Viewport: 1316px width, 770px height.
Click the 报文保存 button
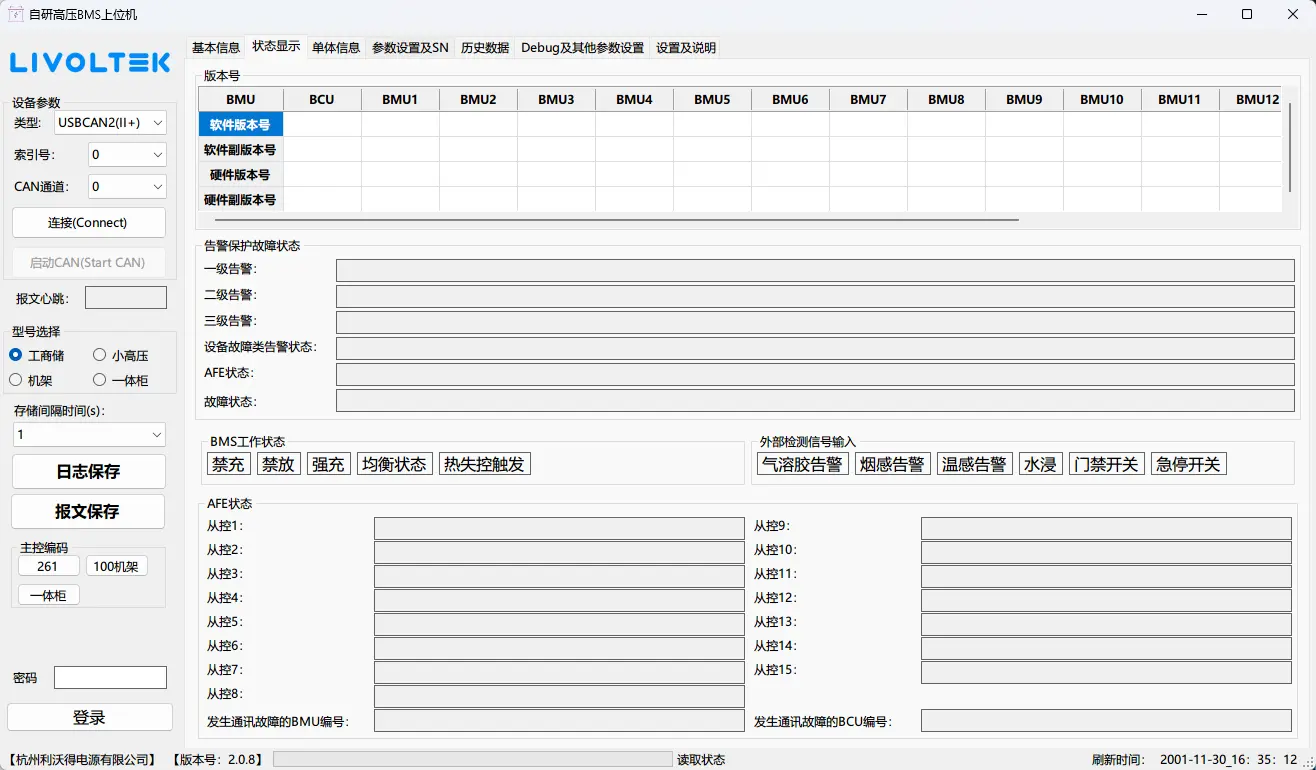88,511
